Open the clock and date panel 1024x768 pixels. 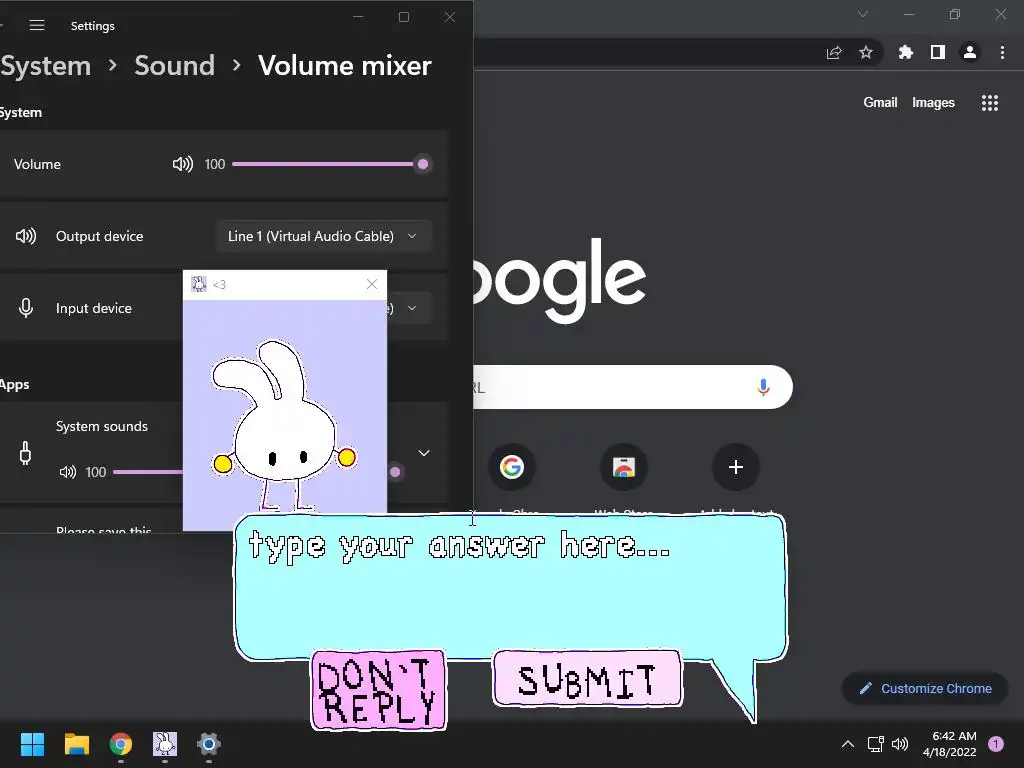(950, 744)
